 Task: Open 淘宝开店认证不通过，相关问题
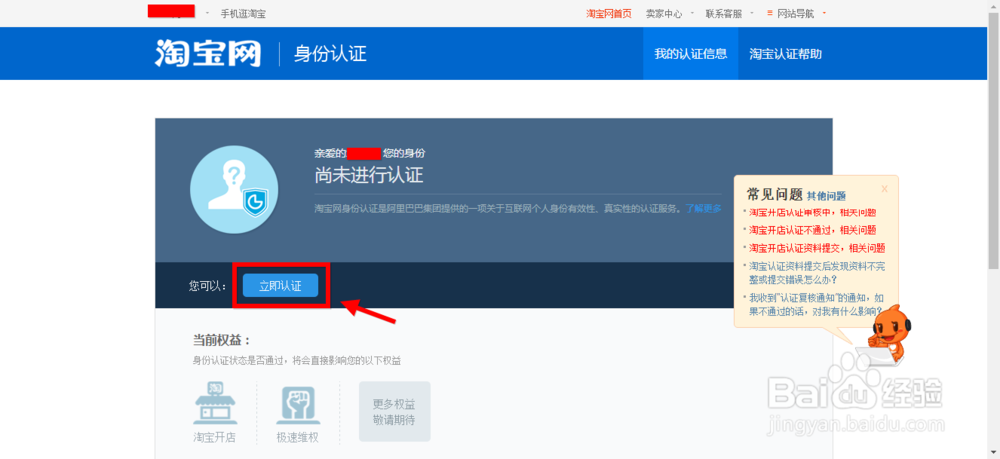coord(812,230)
